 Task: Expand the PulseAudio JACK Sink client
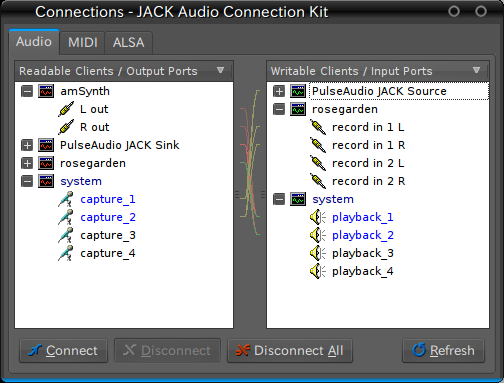point(27,145)
